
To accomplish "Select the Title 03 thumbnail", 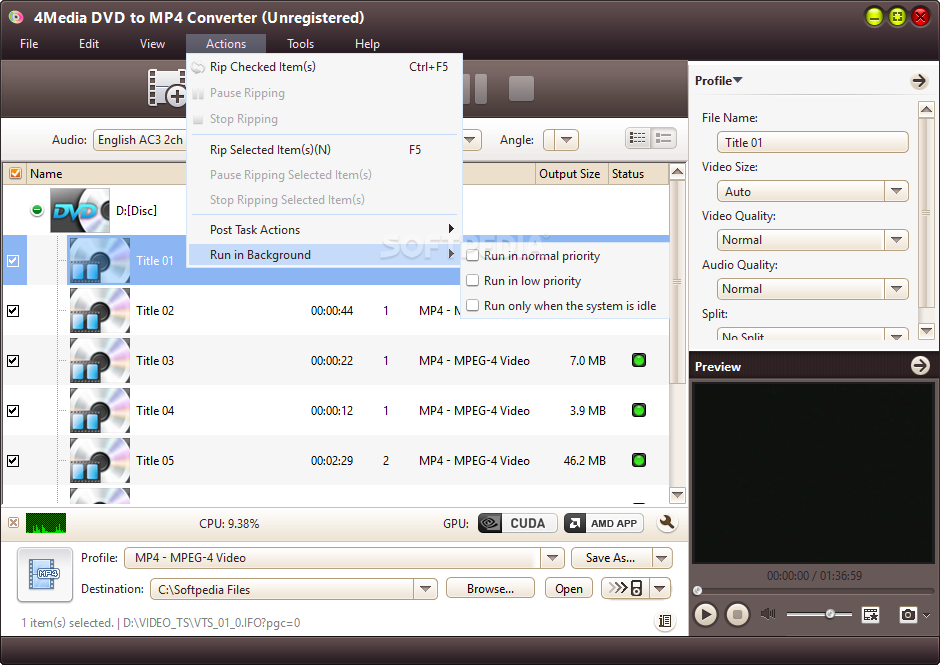I will point(100,360).
